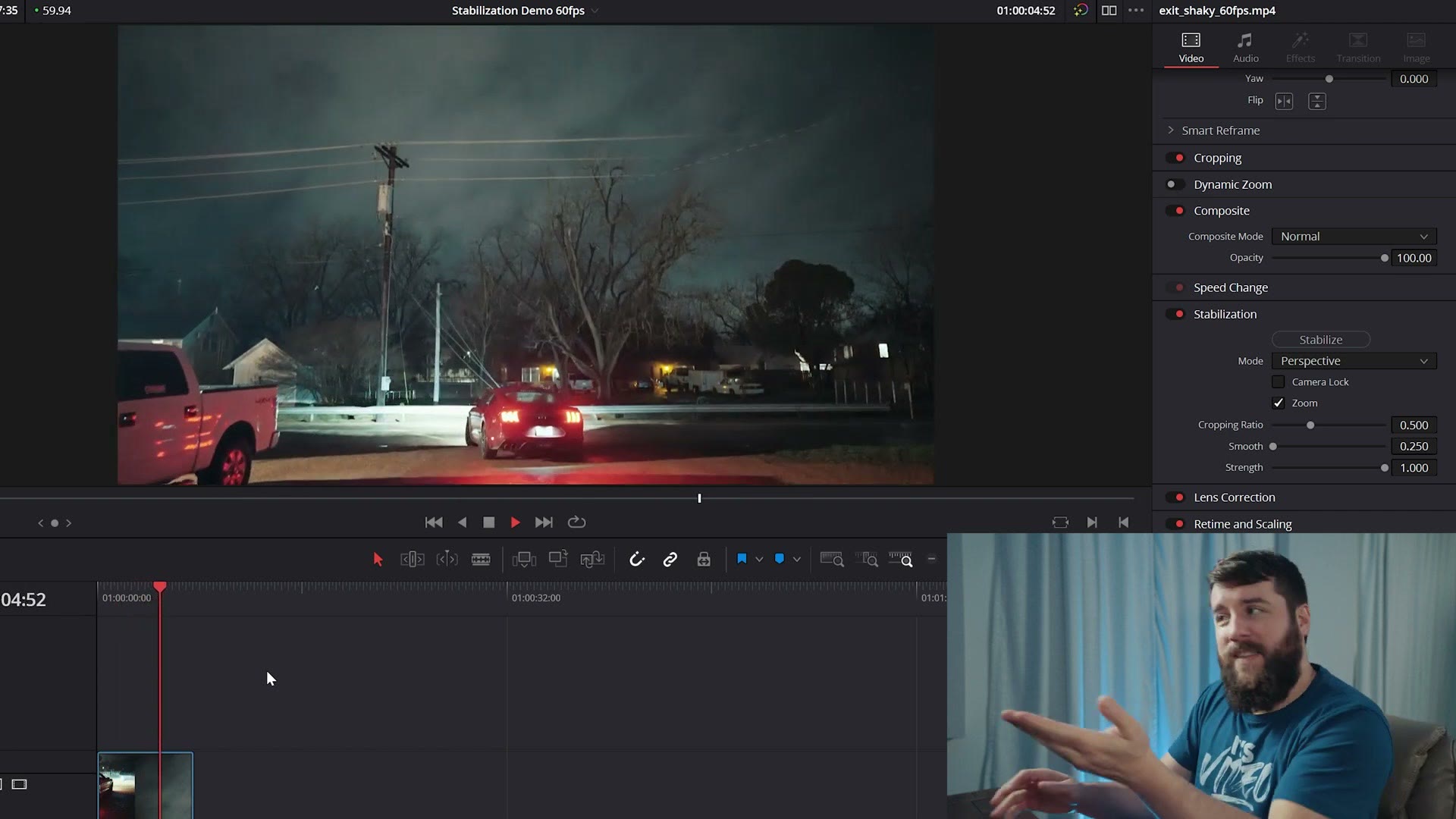The image size is (1456, 819).
Task: Switch to the Image inspector tab
Action: click(1416, 47)
